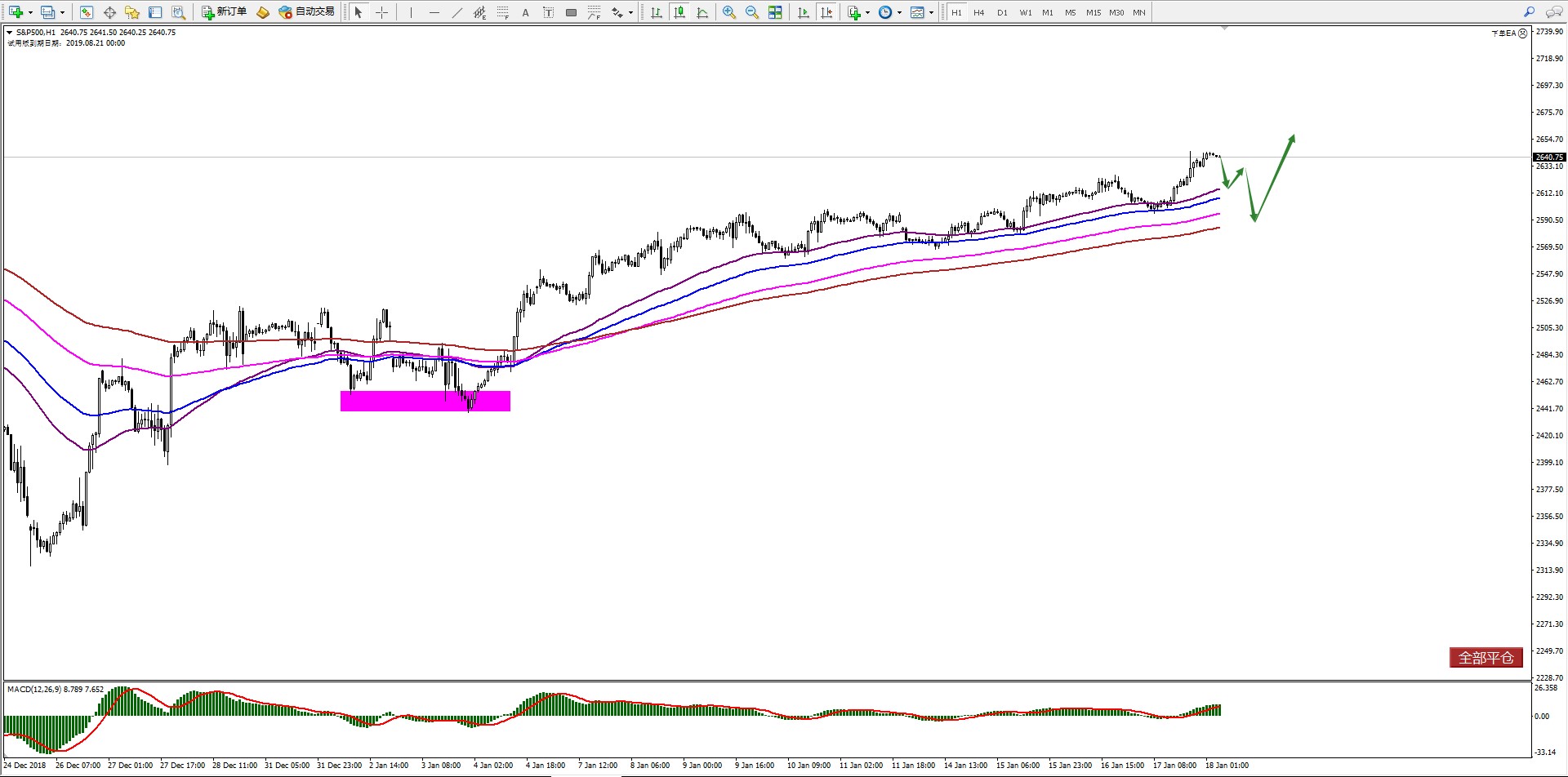Select the magenta rectangle on chart

pyautogui.click(x=425, y=401)
